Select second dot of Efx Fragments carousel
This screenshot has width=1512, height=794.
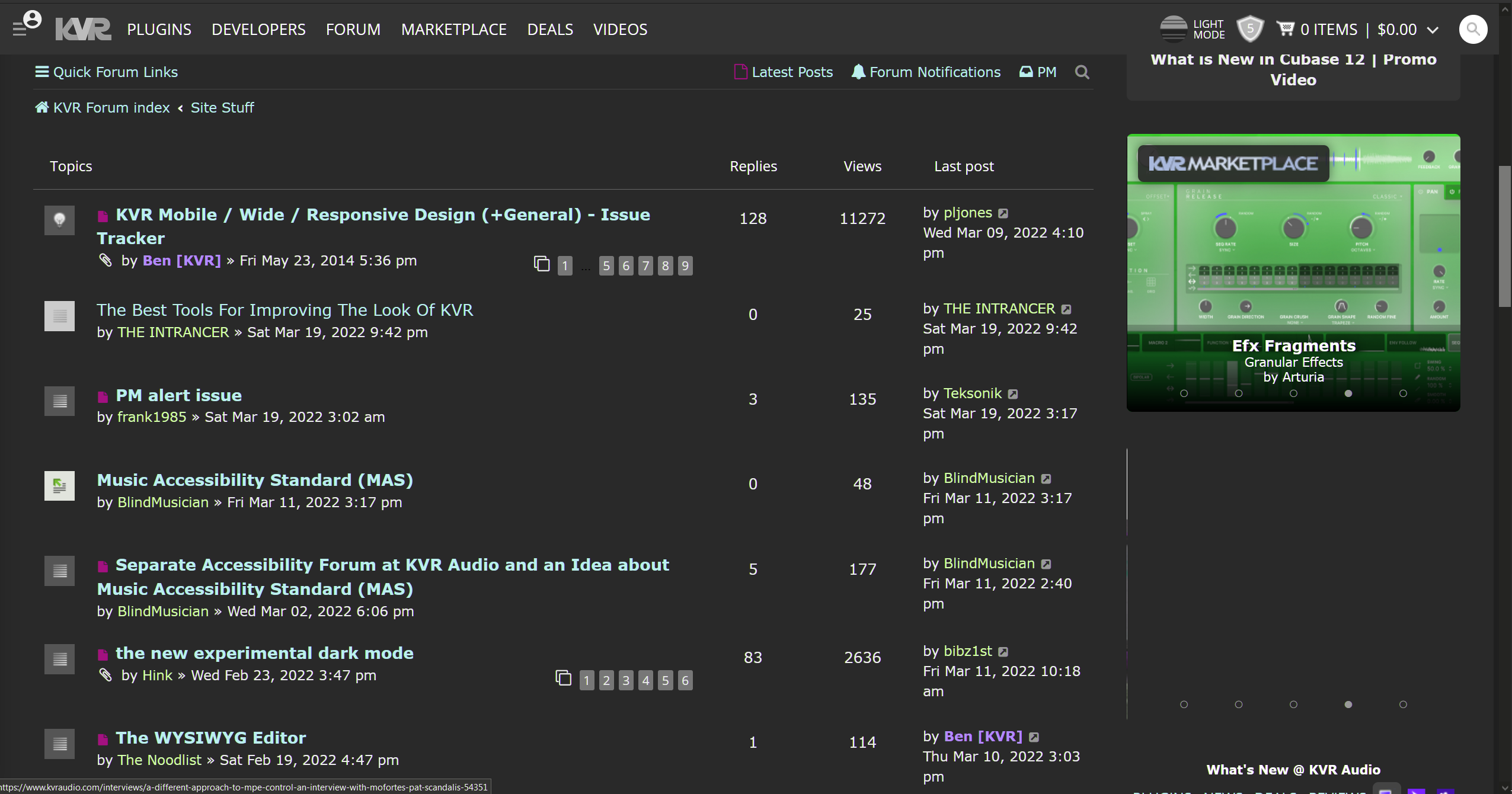point(1238,393)
